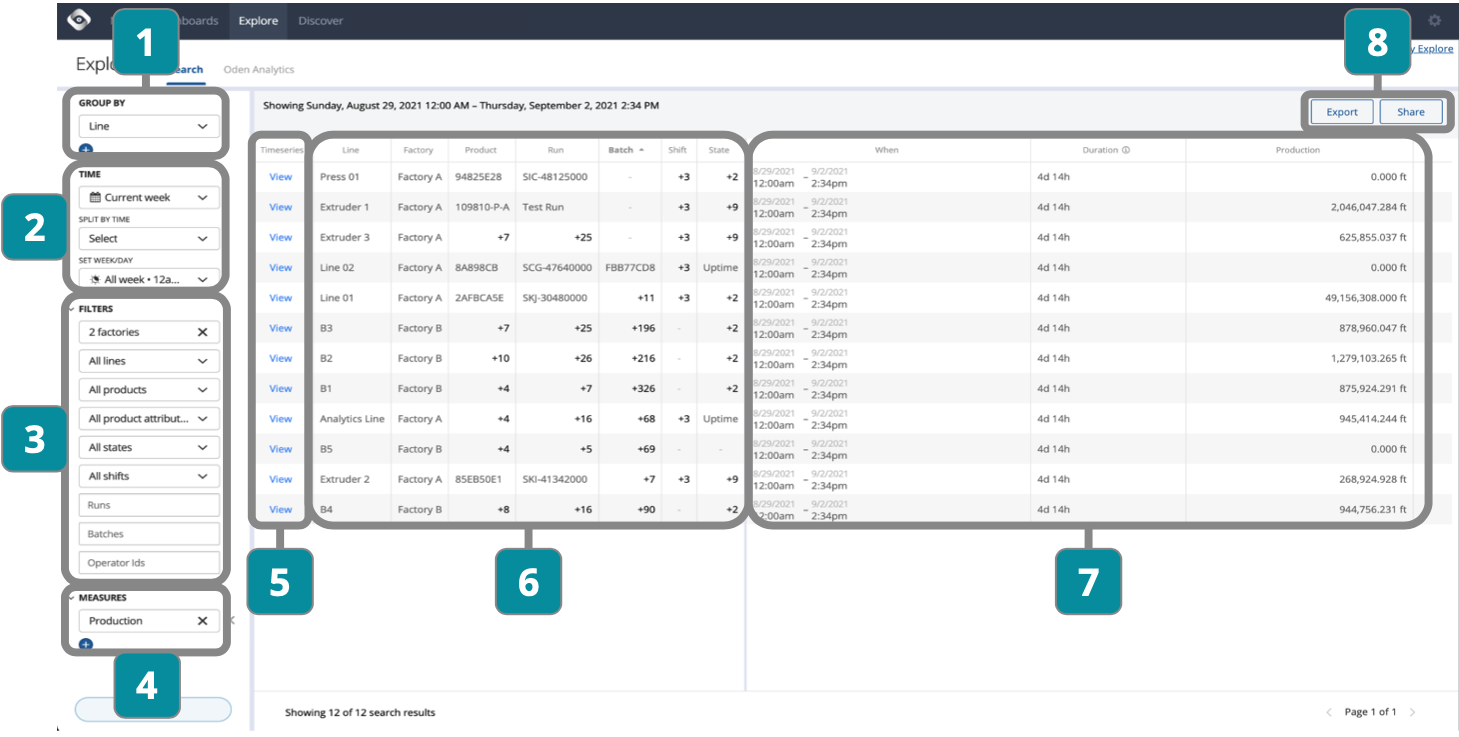Open the Group By Line dropdown
The image size is (1459, 737).
pyautogui.click(x=148, y=127)
